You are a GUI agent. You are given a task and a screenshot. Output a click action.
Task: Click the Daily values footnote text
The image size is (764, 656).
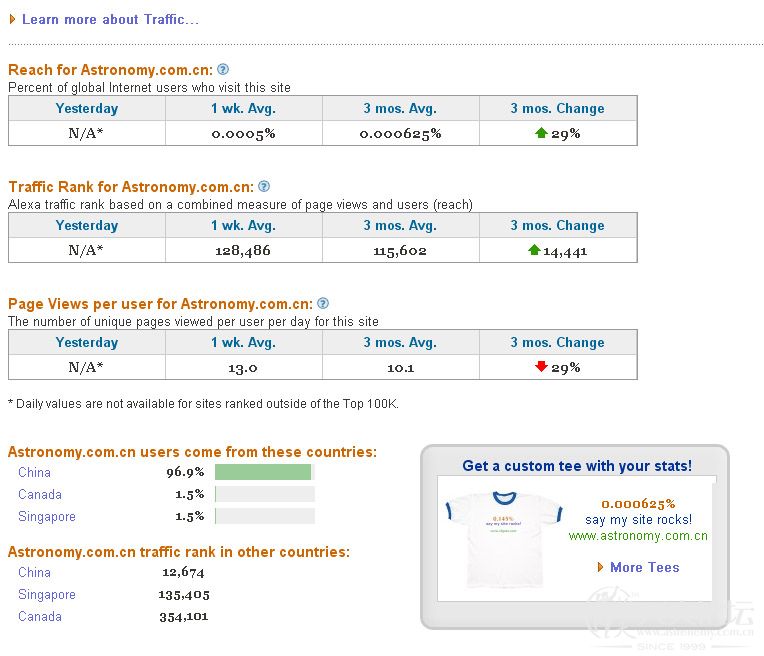(204, 404)
